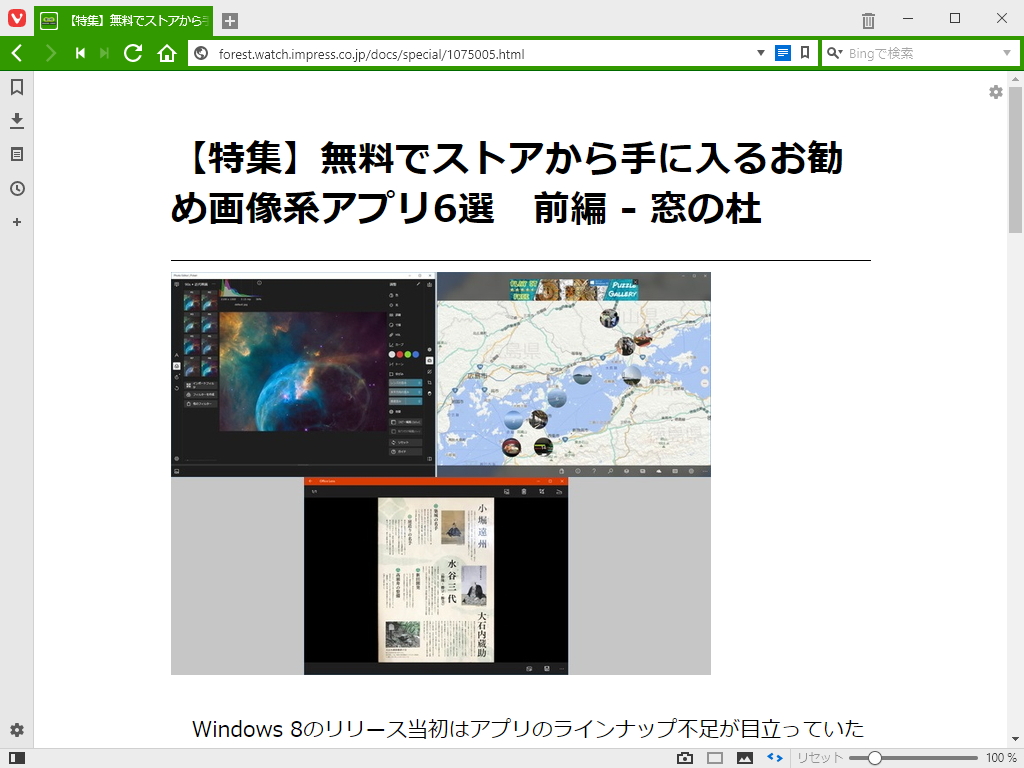Capture a screenshot with the camera icon
This screenshot has height=768, width=1024.
pyautogui.click(x=684, y=757)
